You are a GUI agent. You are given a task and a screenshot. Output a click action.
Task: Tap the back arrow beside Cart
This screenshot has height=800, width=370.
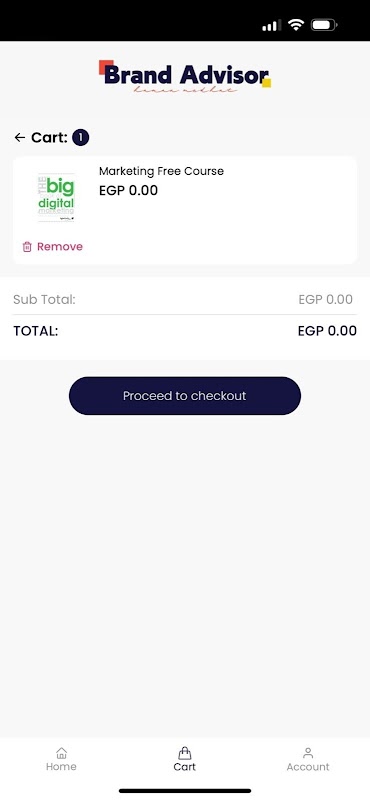(x=20, y=137)
